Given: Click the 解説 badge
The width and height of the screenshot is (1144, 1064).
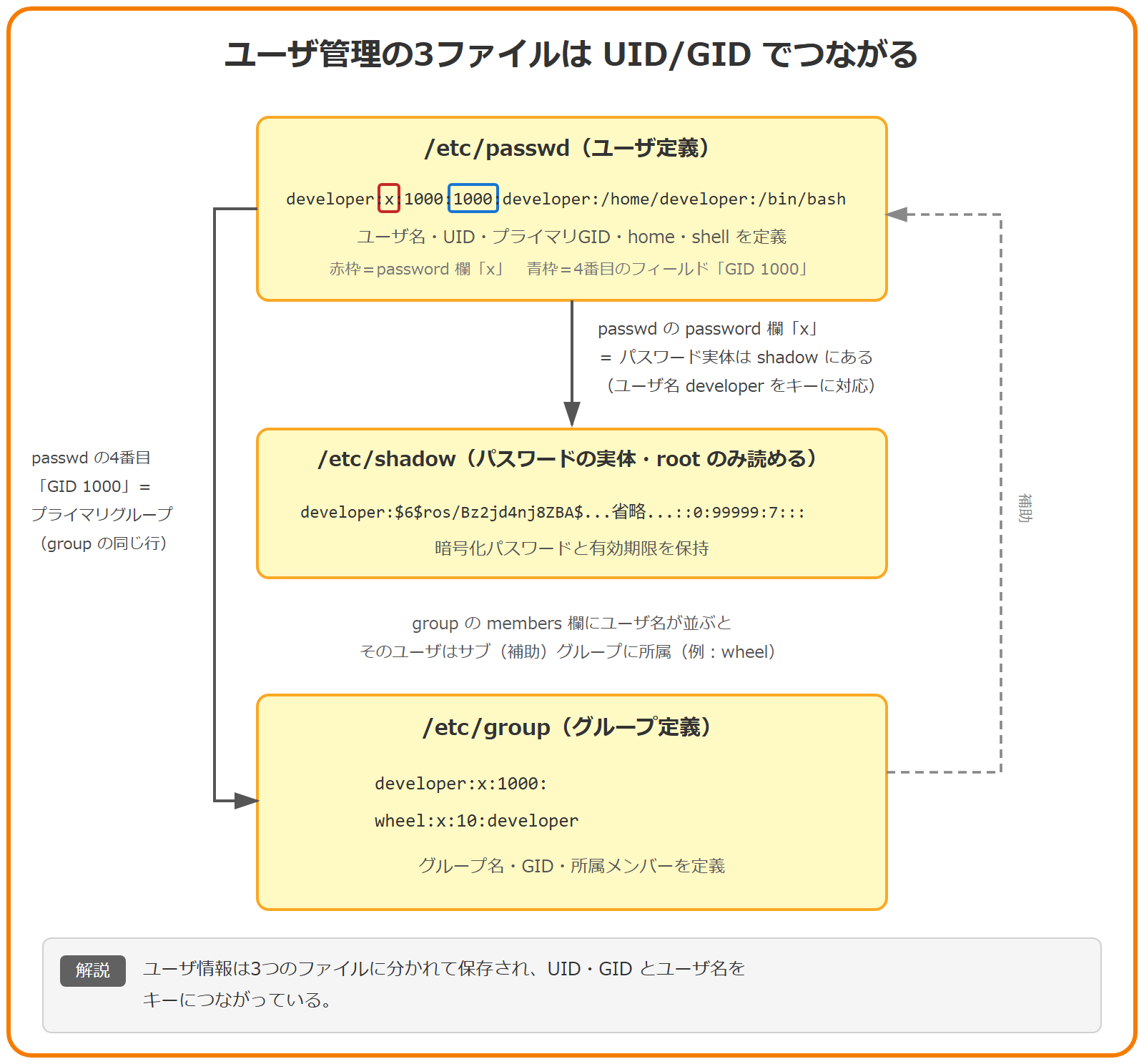Looking at the screenshot, I should point(93,971).
